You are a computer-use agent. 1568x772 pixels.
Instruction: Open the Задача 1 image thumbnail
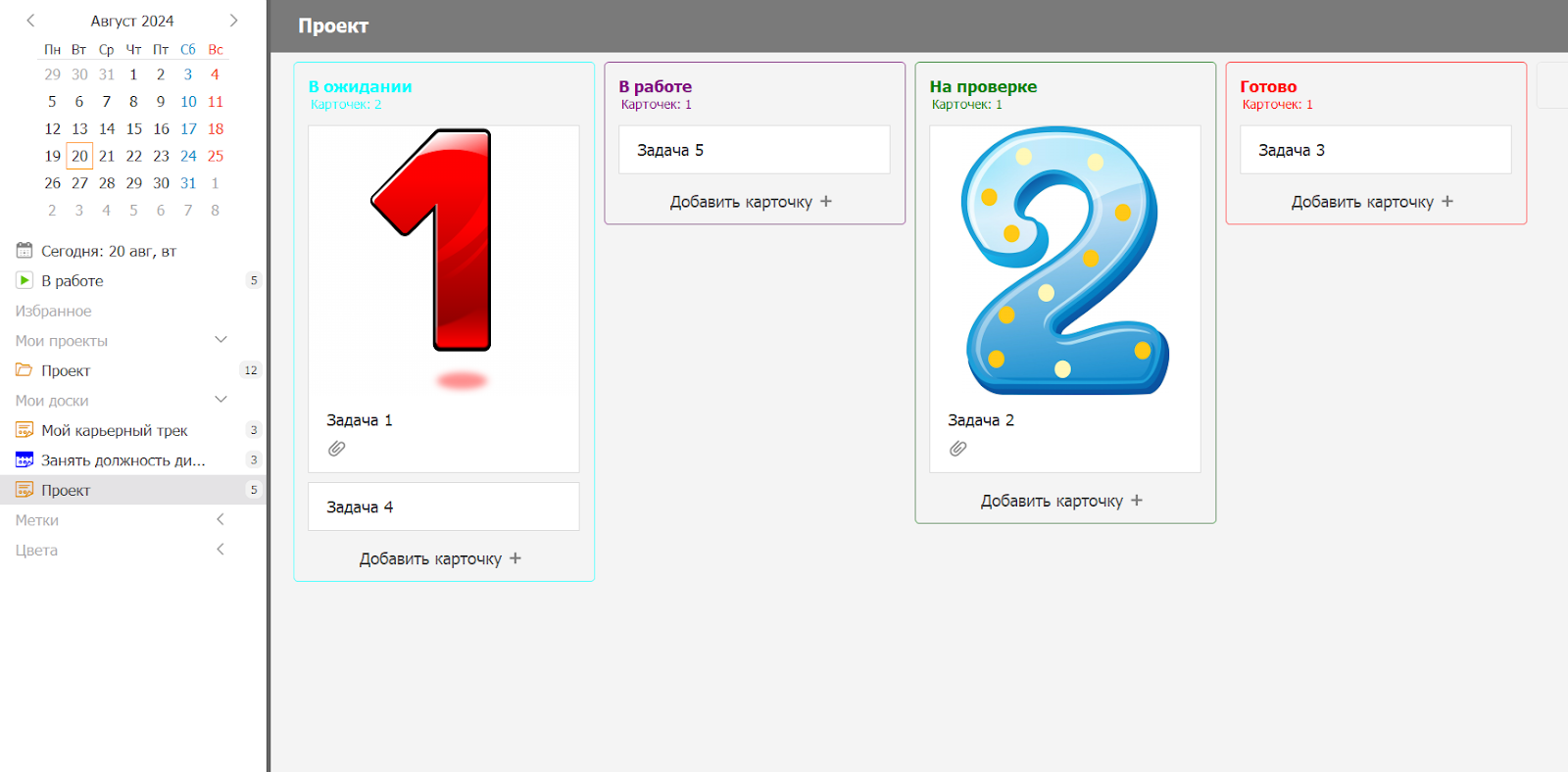coord(444,260)
